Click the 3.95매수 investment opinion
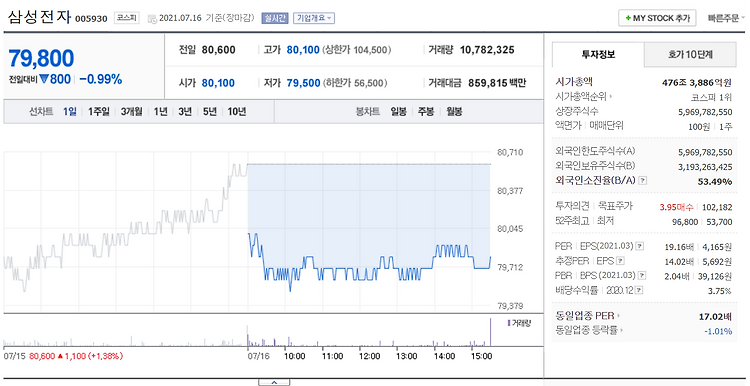Image resolution: width=750 pixels, height=386 pixels. coord(676,207)
